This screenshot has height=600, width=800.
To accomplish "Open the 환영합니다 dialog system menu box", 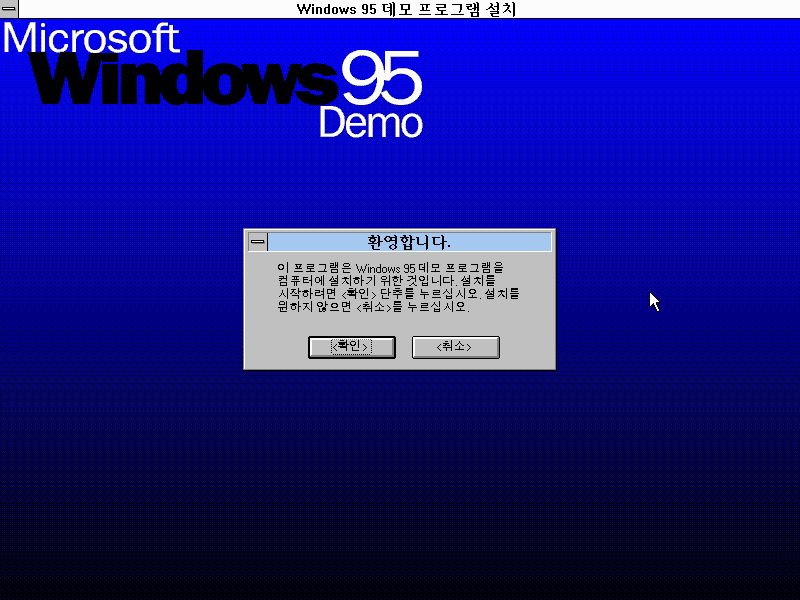I will 258,242.
